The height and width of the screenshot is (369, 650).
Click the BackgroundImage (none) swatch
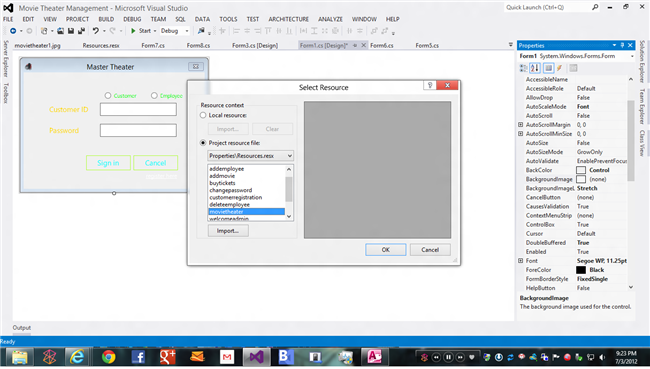point(581,179)
